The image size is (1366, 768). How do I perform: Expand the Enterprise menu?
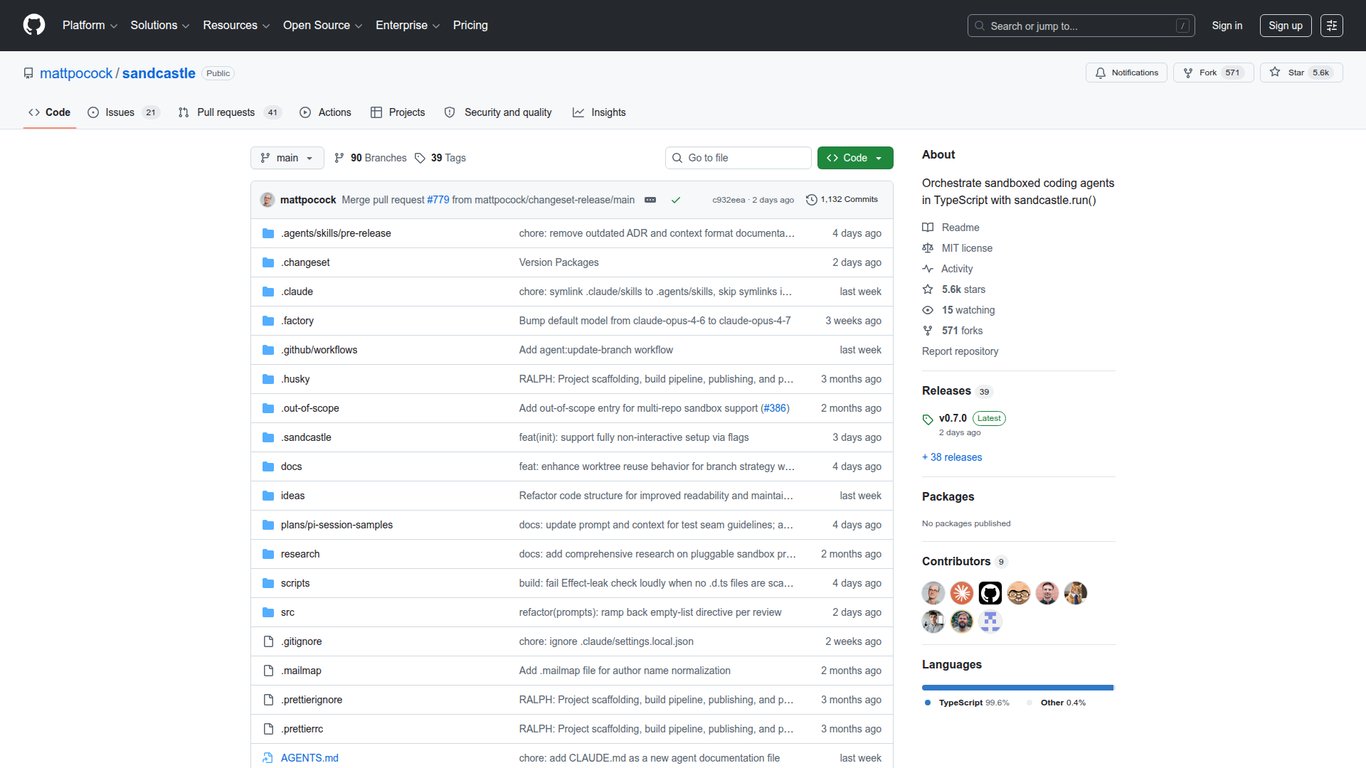tap(407, 26)
